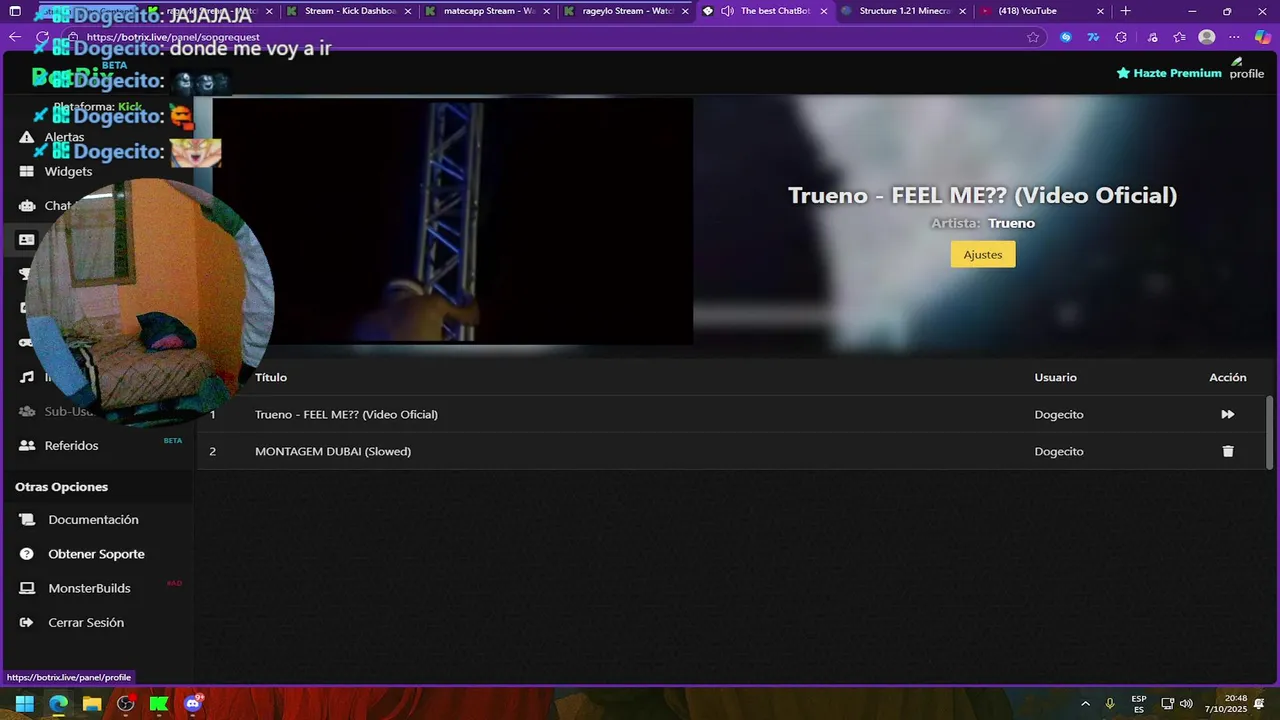Open Obtener Soporte in the sidebar
Viewport: 1280px width, 720px height.
pyautogui.click(x=96, y=553)
